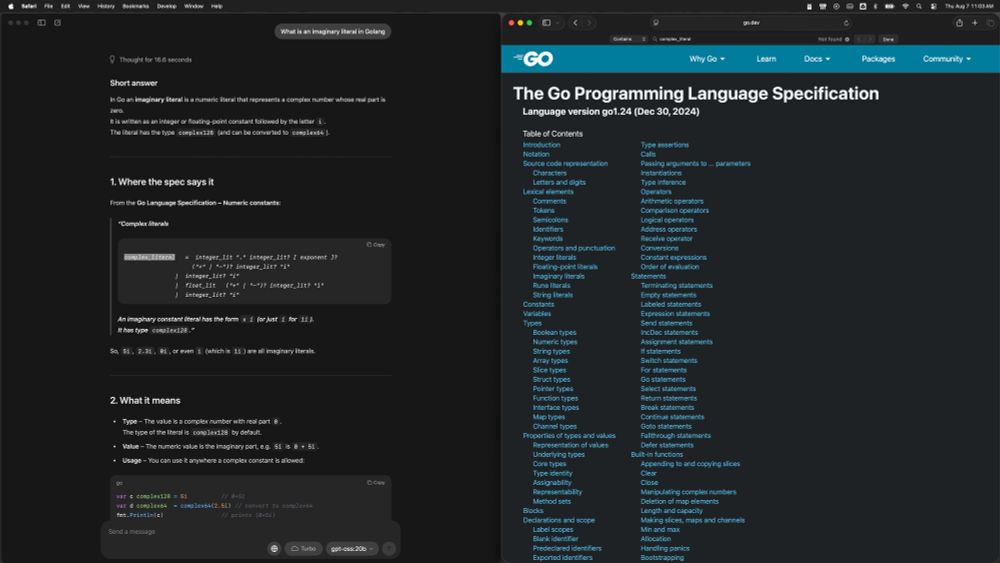Start a new chat with compose icon

[x=57, y=22]
